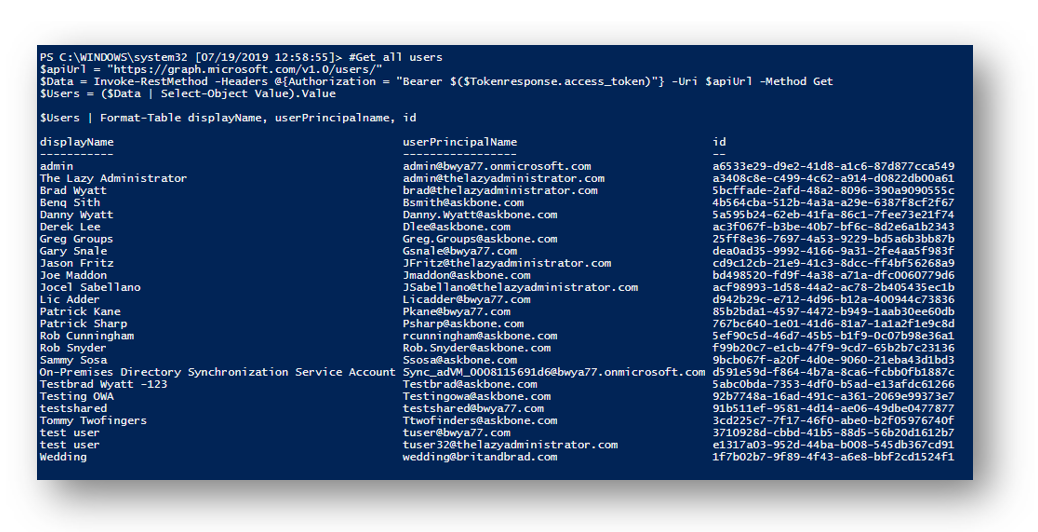
Task: Click the Benq Sith user row
Action: [497, 202]
